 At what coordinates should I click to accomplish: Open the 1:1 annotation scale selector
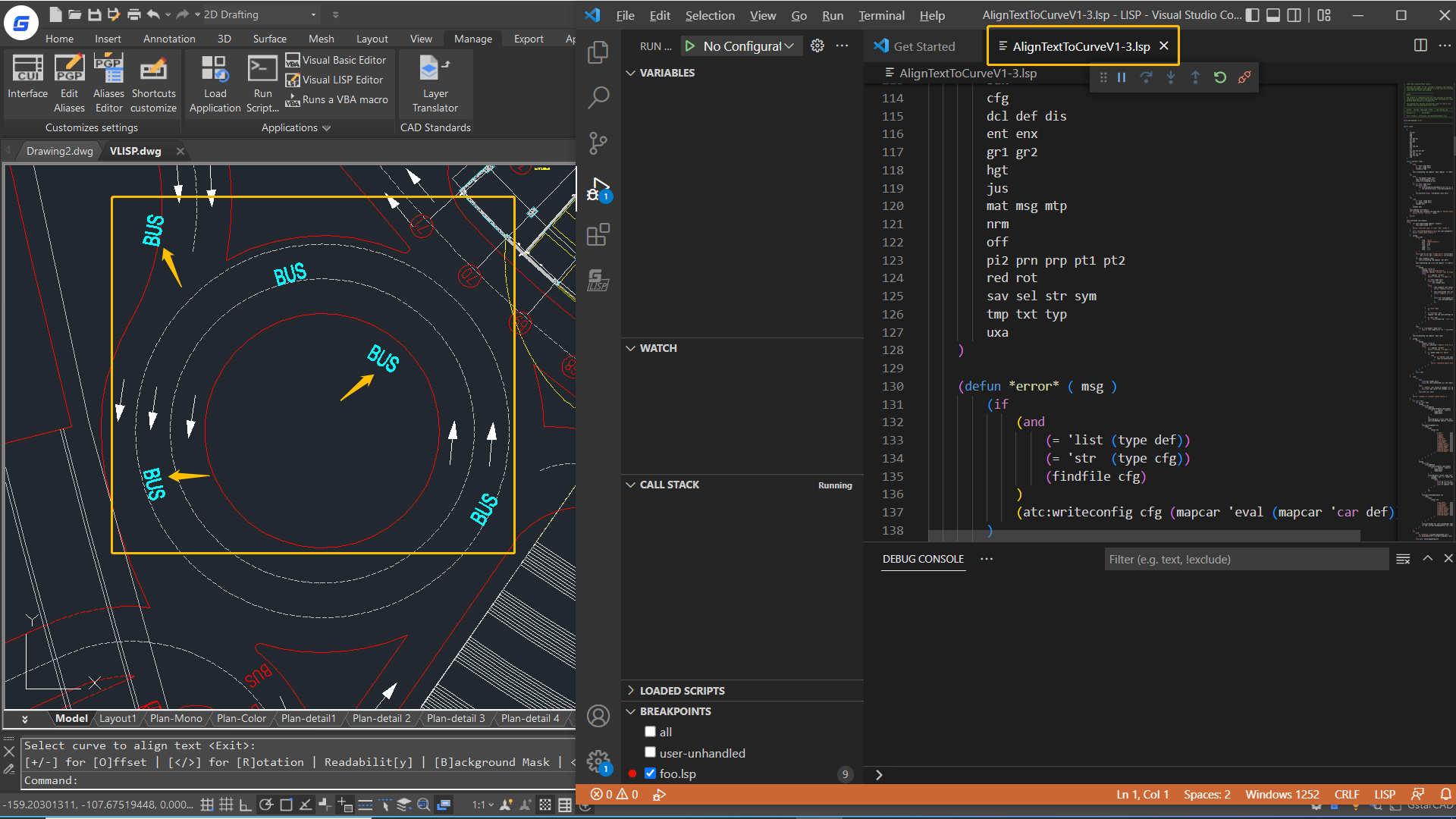[482, 805]
